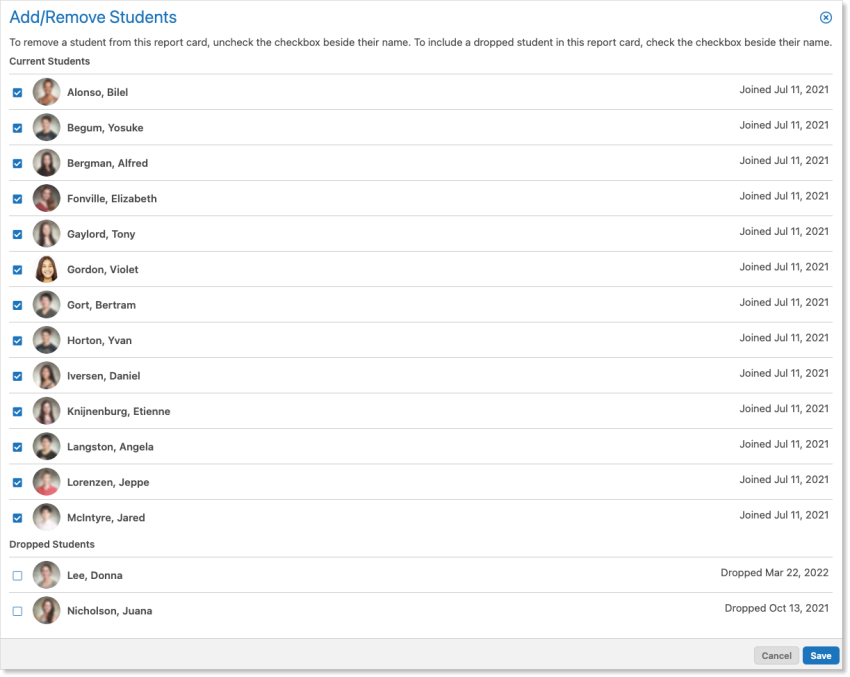The image size is (850, 677).
Task: Click Alonso, Bilel's profile photo
Action: point(46,92)
